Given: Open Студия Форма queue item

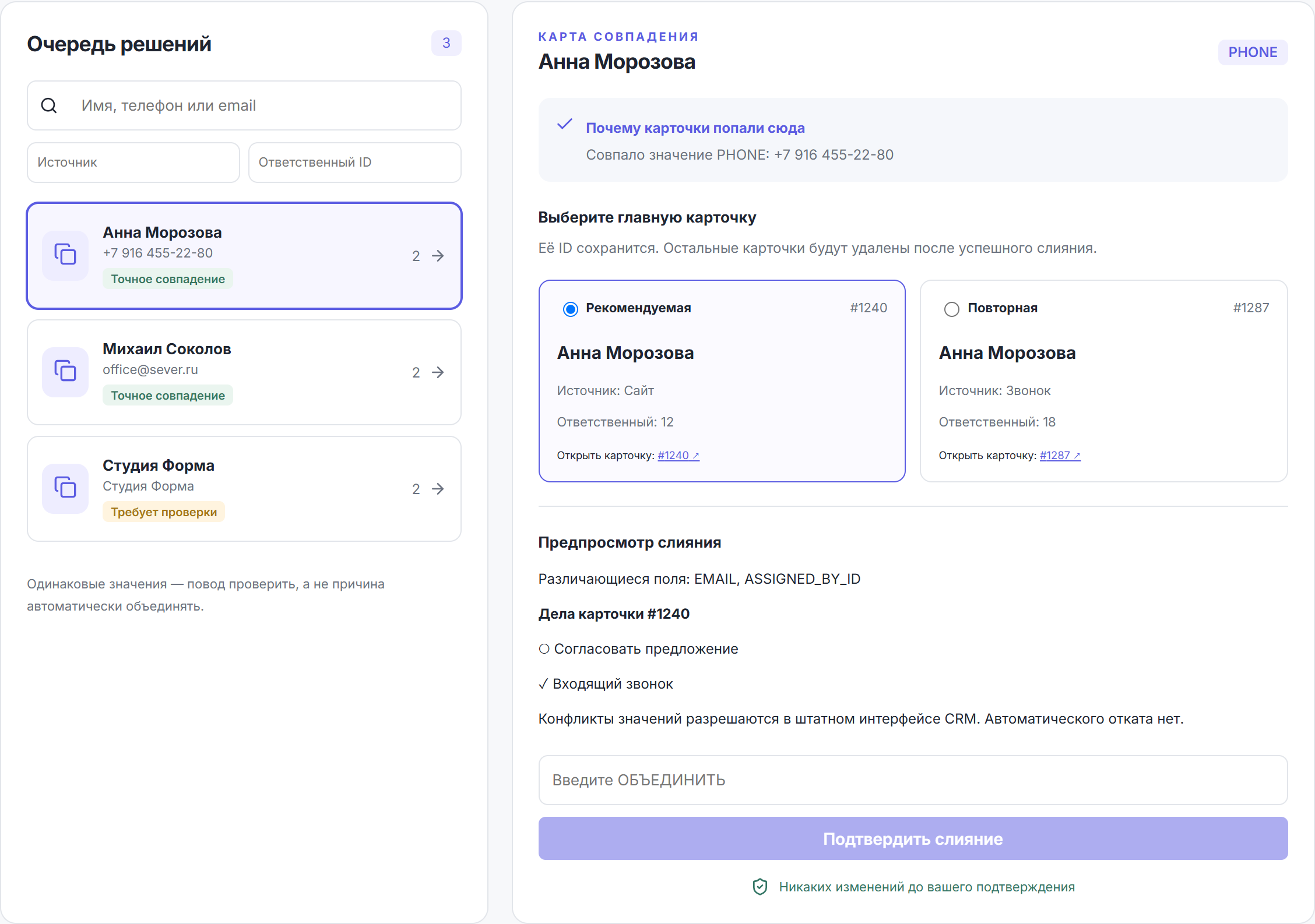Looking at the screenshot, I should (244, 489).
